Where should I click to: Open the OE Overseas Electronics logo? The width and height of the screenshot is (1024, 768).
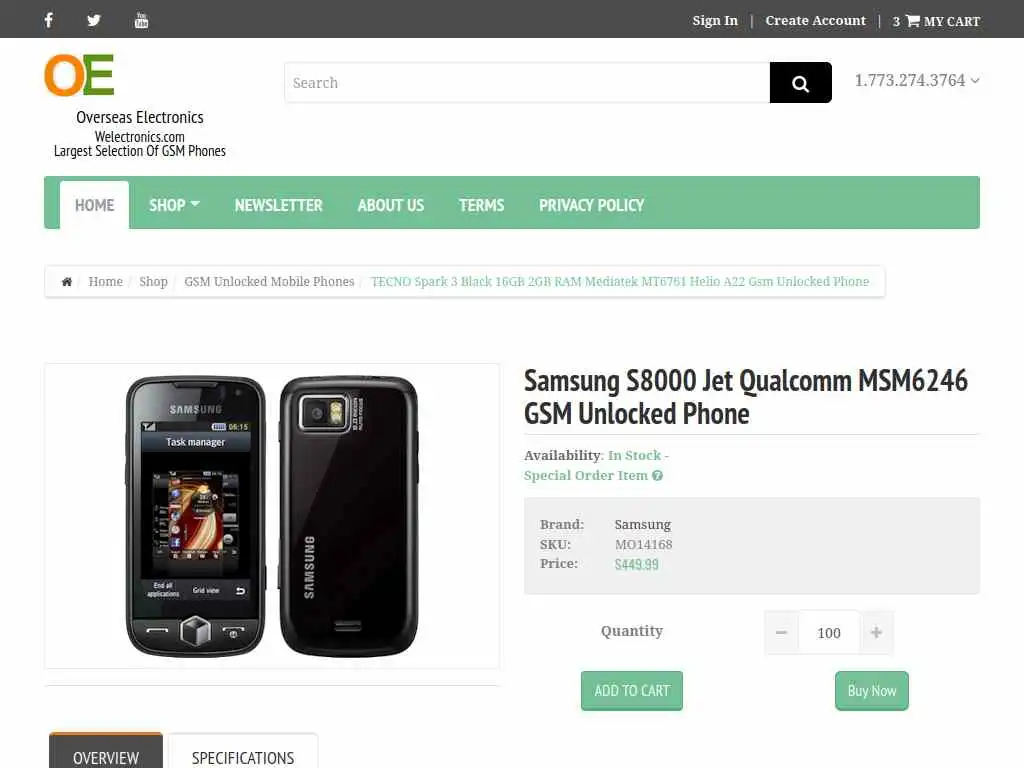coord(79,75)
